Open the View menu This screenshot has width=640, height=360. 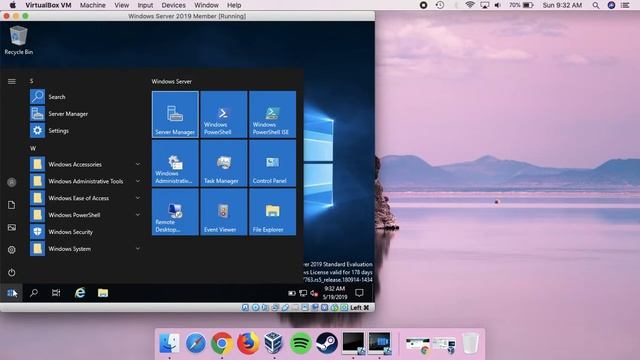point(122,5)
